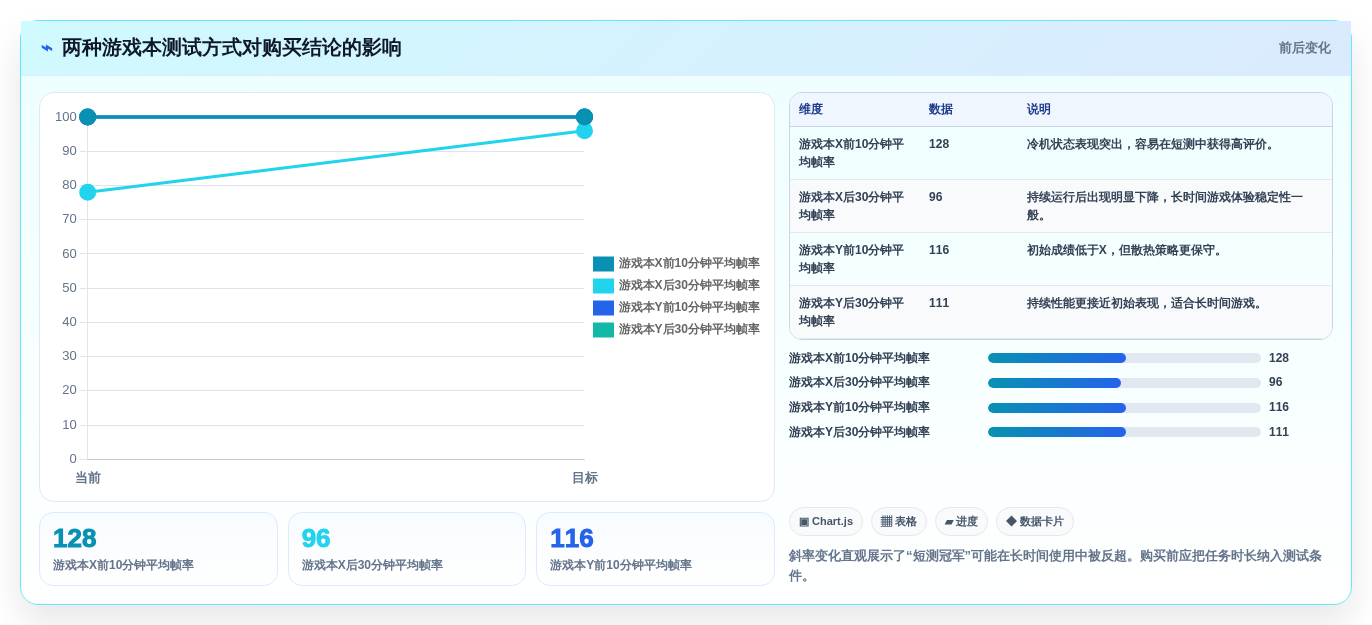Click the cyan data point at 当前
The image size is (1372, 625).
click(88, 192)
